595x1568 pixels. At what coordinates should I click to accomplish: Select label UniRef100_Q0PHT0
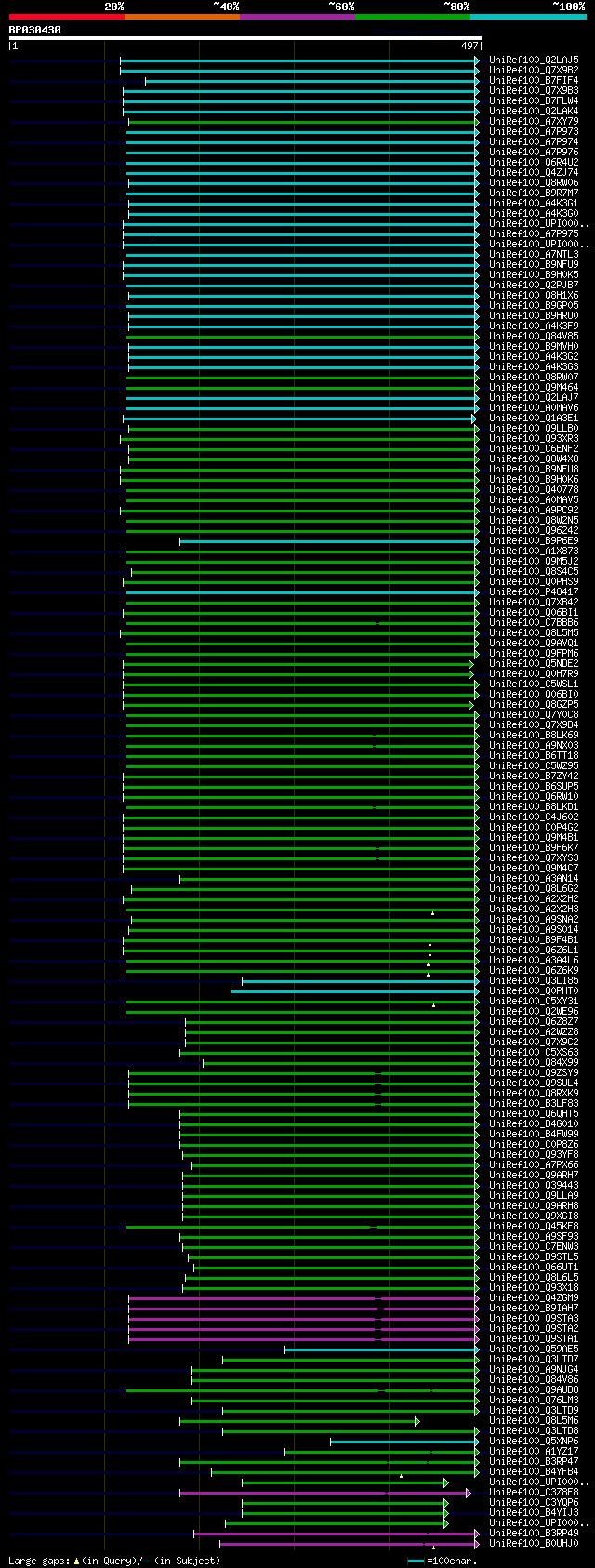coord(534,990)
